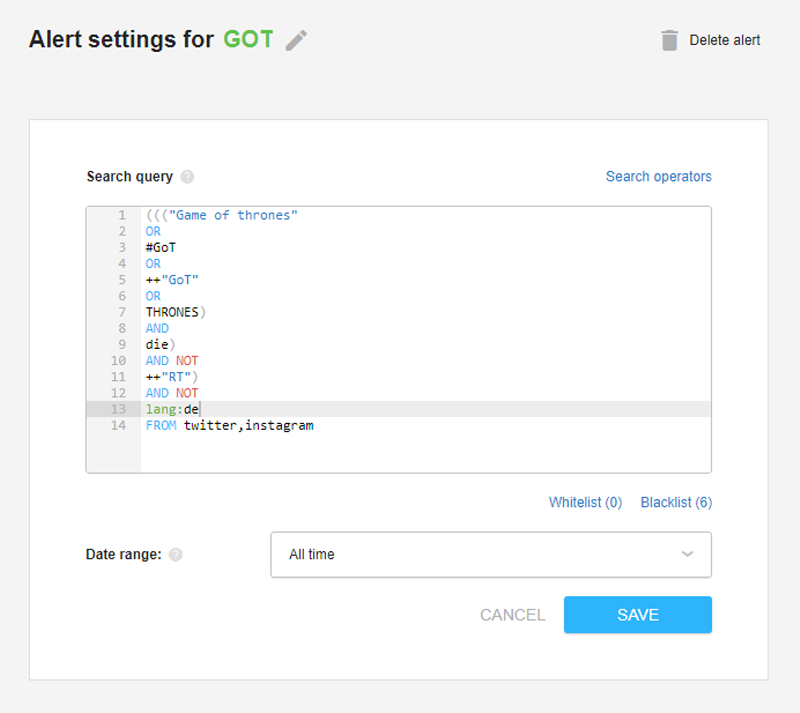Click empty area below line 14 in editor
The image size is (800, 713).
426,453
